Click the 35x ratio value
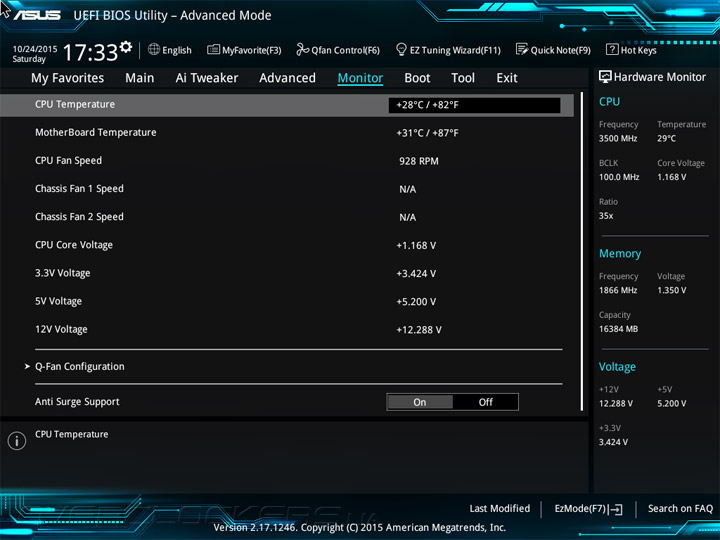This screenshot has width=720, height=540. coord(606,216)
